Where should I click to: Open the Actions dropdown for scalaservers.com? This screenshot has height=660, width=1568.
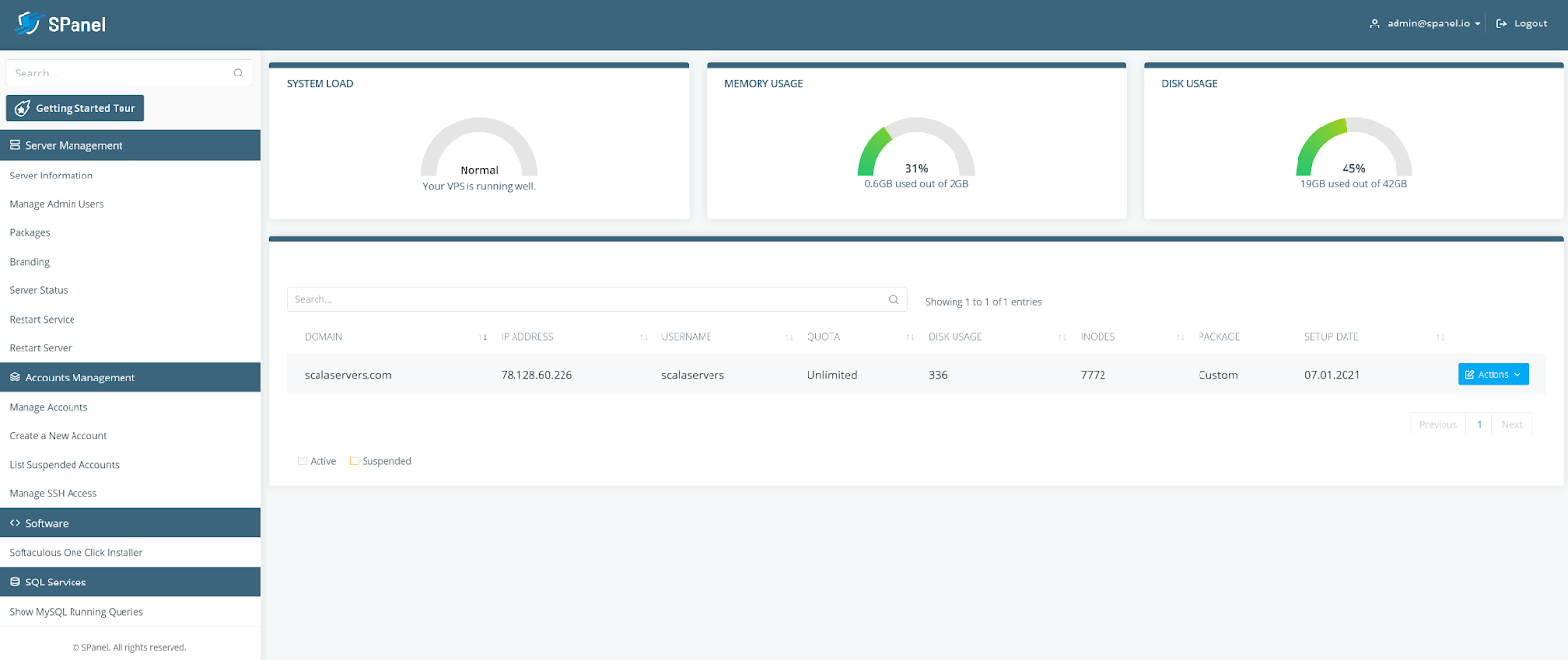[x=1494, y=374]
